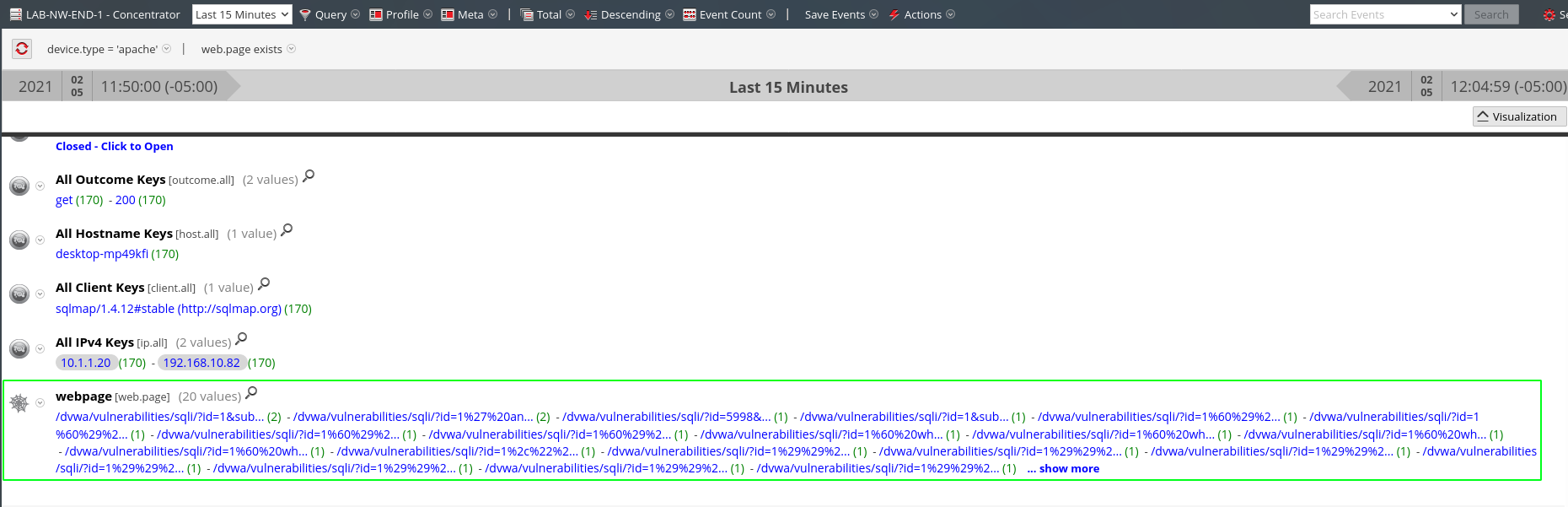The image size is (1568, 507).
Task: Click the centered Last 15 Minutes timeline title
Action: [788, 87]
